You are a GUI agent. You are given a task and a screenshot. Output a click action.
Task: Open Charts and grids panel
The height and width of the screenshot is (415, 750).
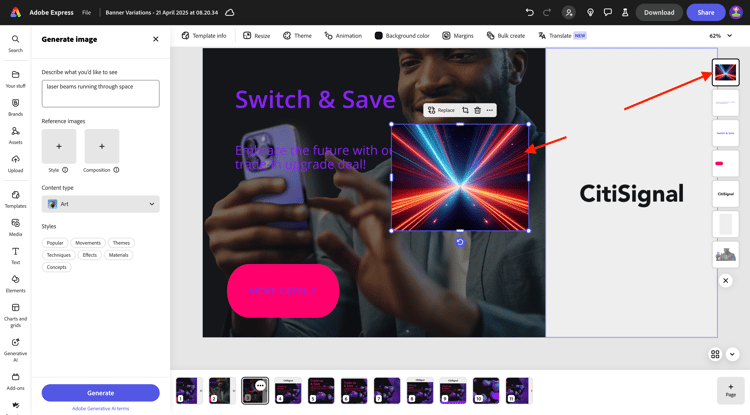15,315
